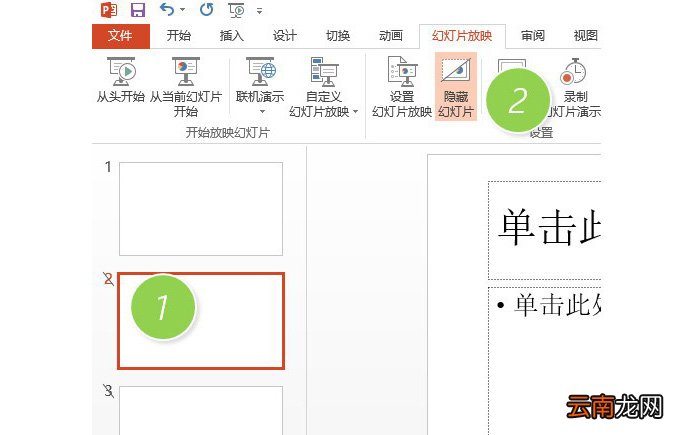Click the bulleted content placeholder text
This screenshot has width=700, height=435.
click(x=558, y=305)
